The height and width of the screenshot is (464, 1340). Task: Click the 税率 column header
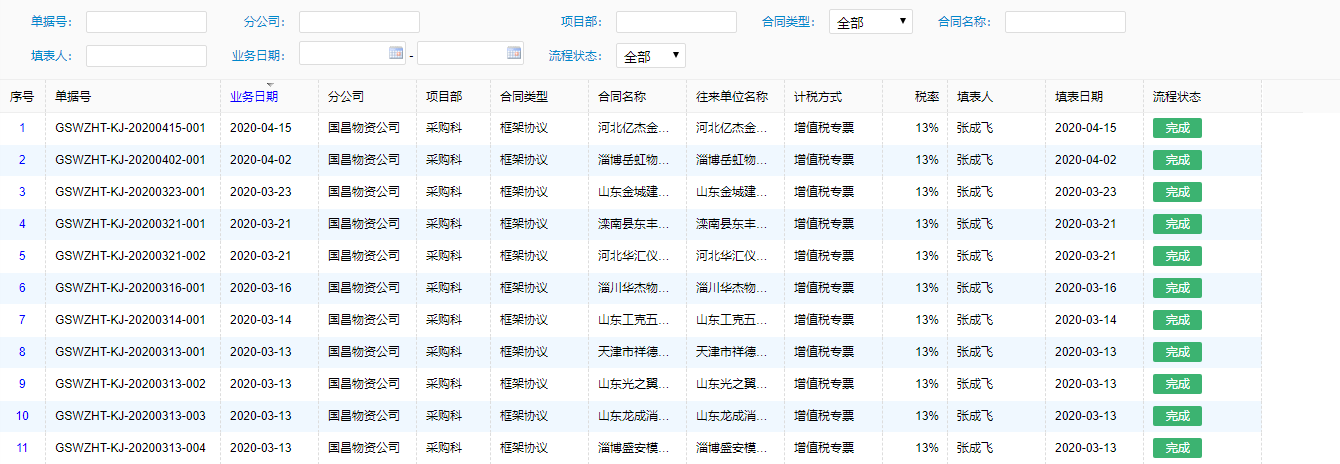coord(926,97)
